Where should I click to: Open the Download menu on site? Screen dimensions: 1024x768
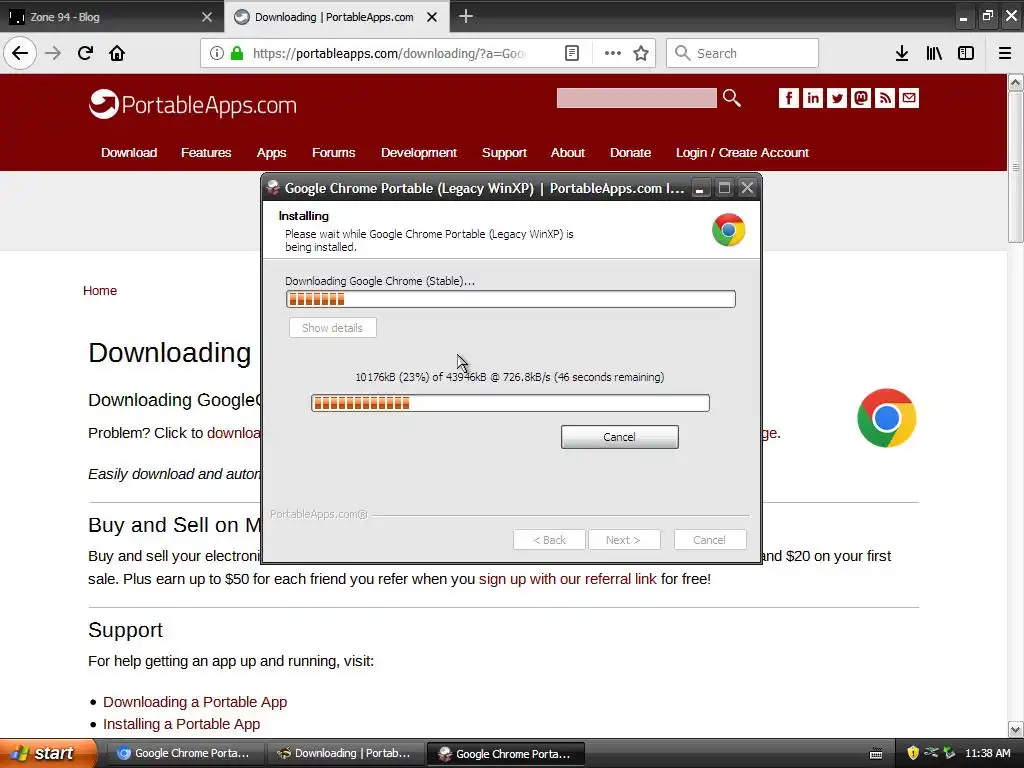129,152
